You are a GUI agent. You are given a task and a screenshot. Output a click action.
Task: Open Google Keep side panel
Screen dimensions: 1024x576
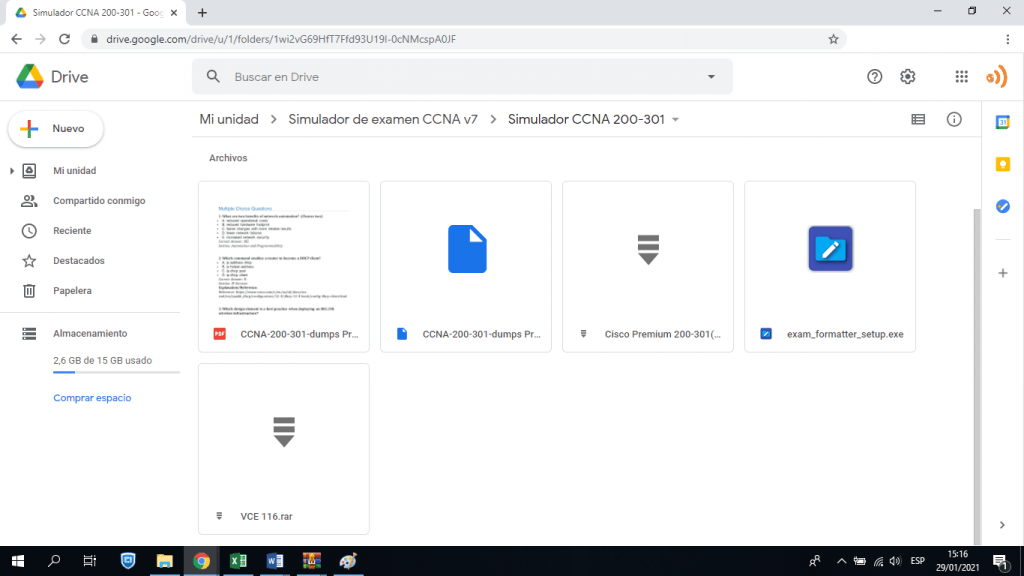(x=1002, y=164)
